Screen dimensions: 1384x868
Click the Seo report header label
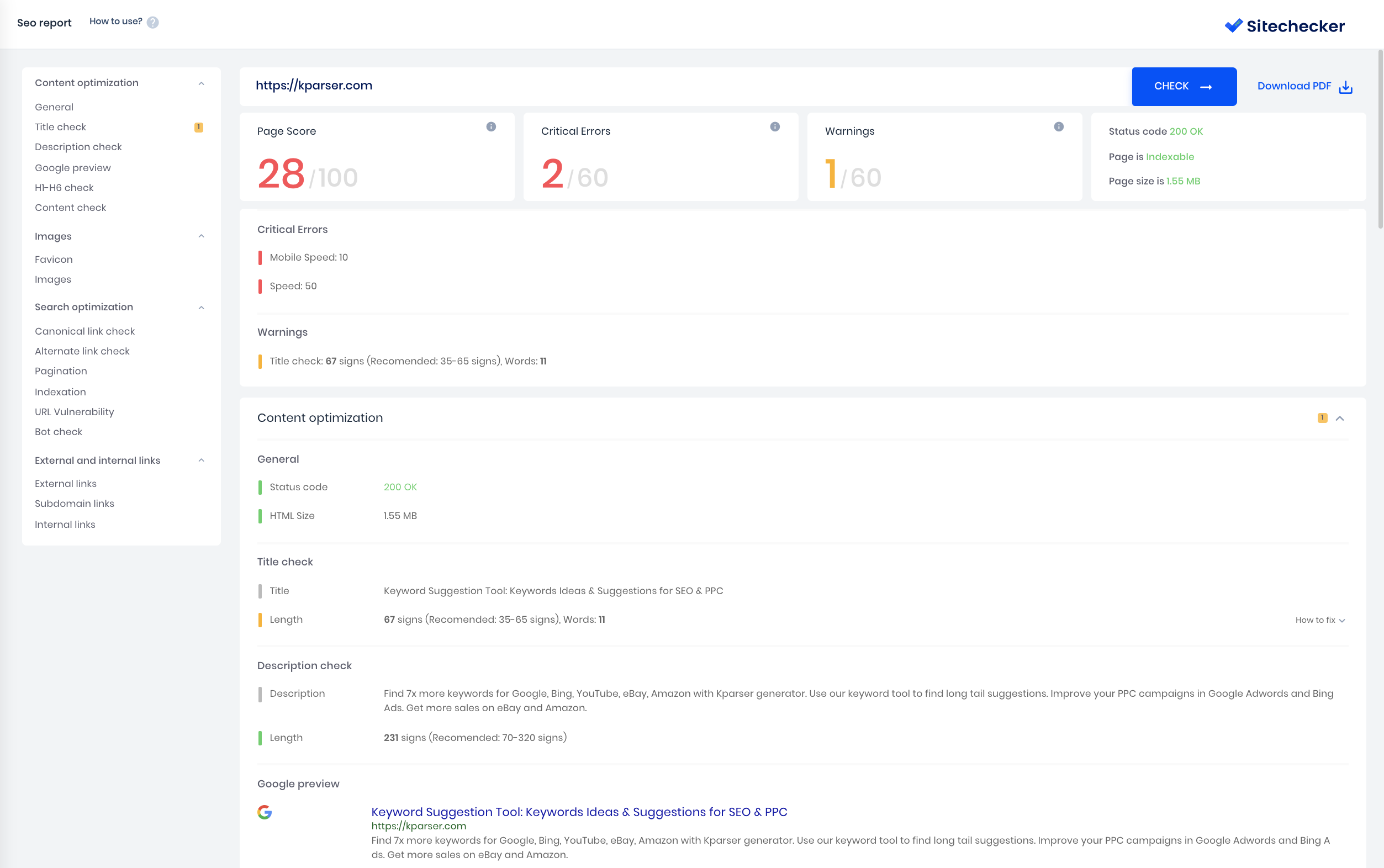[44, 23]
